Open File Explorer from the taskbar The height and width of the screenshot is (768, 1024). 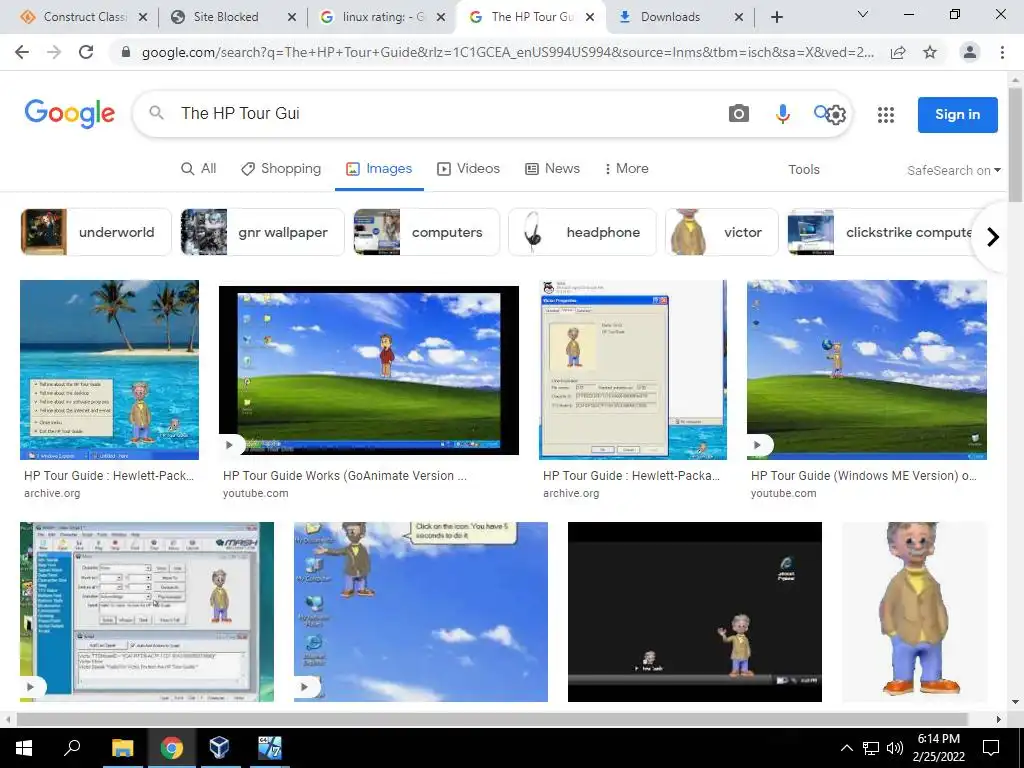122,748
